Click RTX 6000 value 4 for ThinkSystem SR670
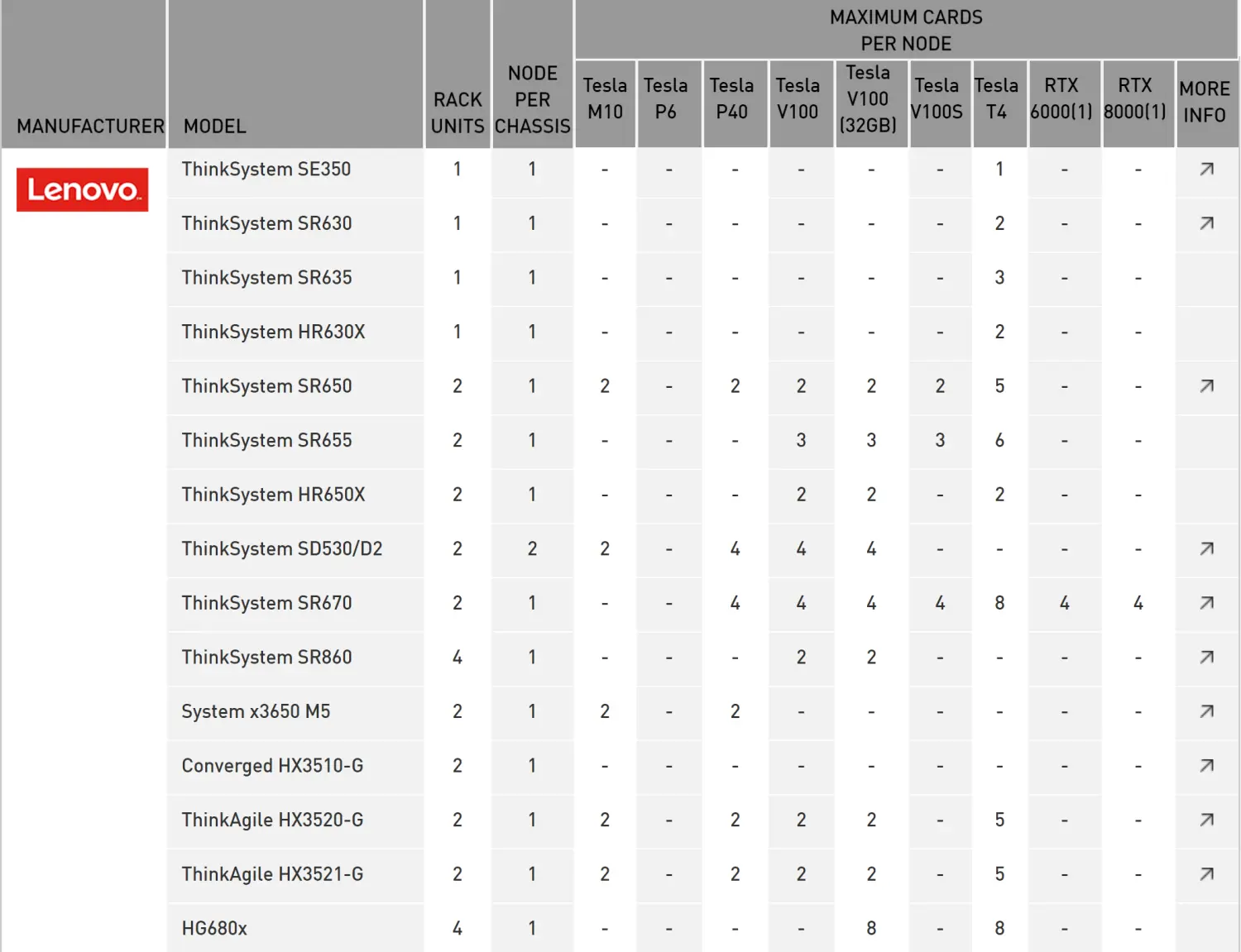This screenshot has width=1241, height=952. click(x=1064, y=603)
